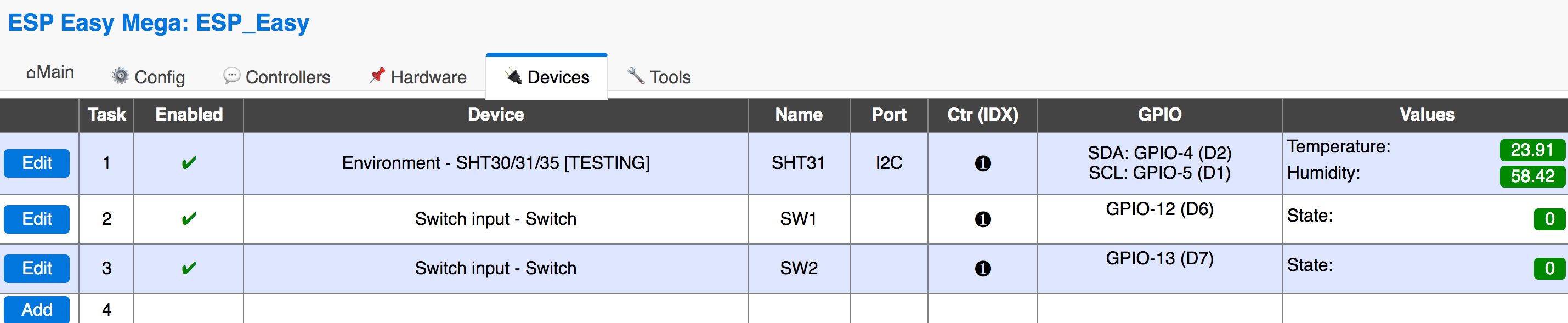Click the Config gear icon

pyautogui.click(x=121, y=76)
